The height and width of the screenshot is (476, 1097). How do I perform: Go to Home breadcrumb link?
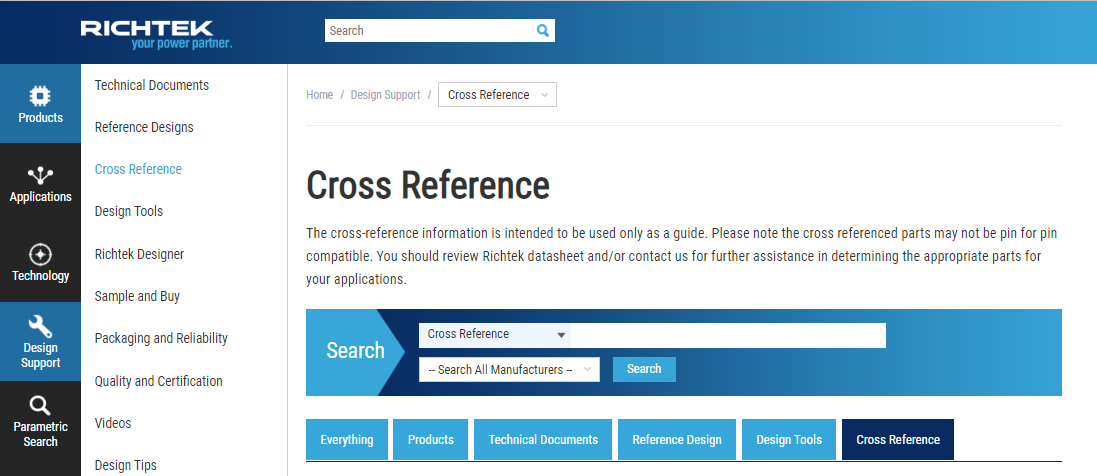click(x=320, y=94)
